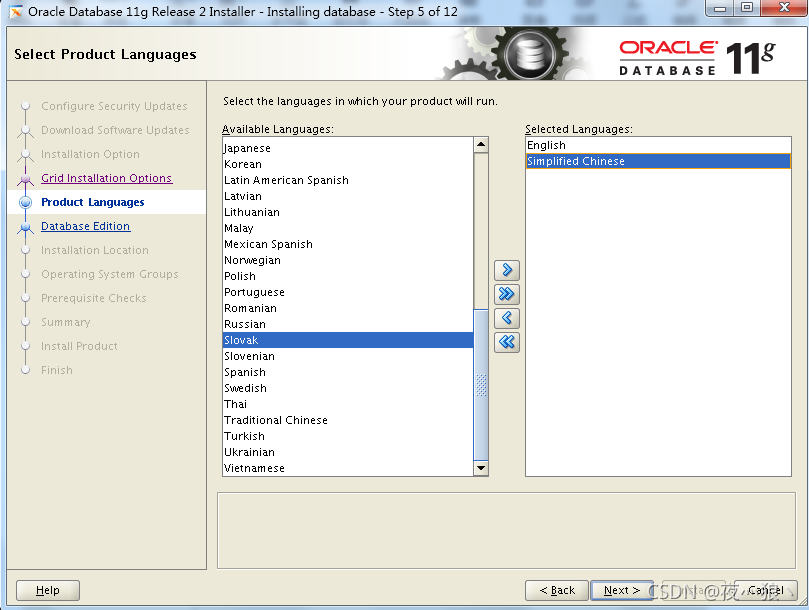809x610 pixels.
Task: Select Vietnamese in Available Languages
Action: pyautogui.click(x=348, y=468)
